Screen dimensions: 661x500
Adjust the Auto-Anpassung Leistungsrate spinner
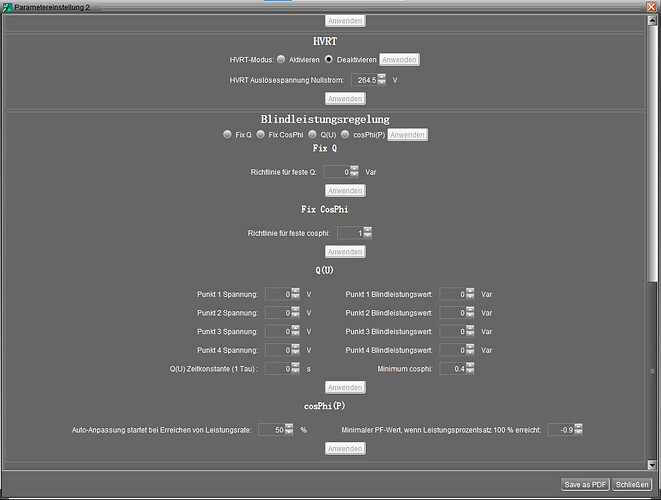pos(289,430)
